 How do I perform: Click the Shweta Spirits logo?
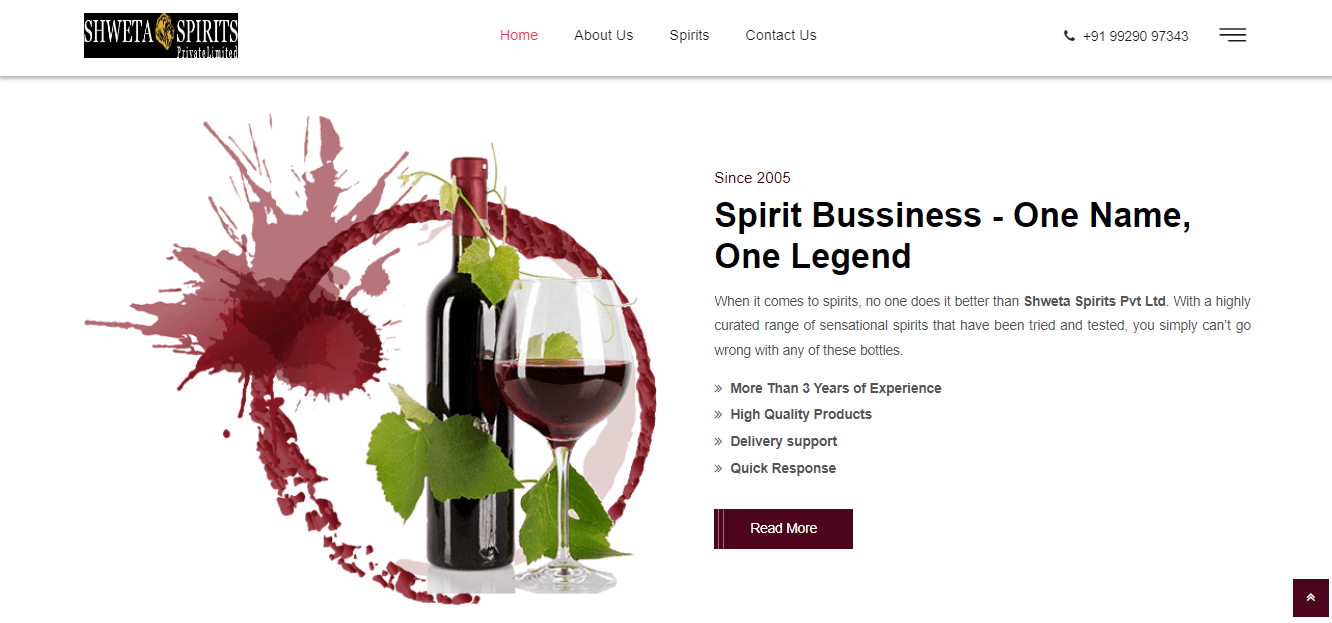click(x=161, y=35)
